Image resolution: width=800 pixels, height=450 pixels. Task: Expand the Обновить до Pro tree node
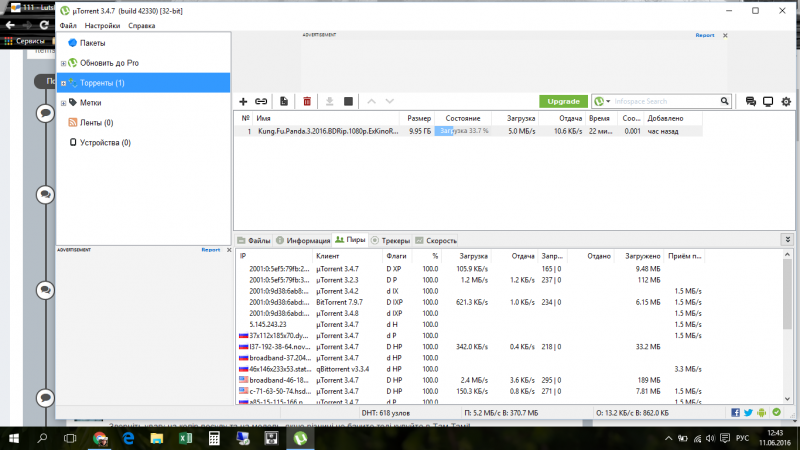[x=63, y=63]
